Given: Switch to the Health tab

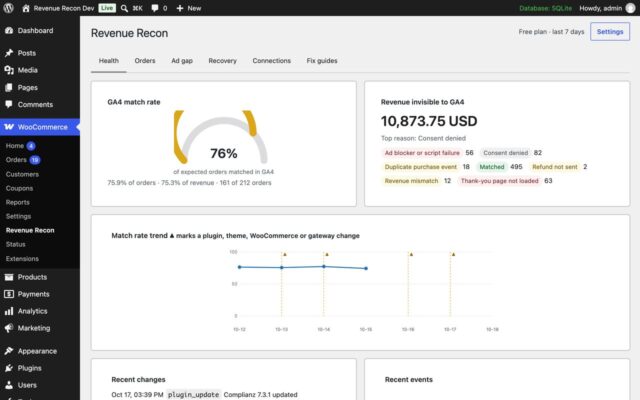Looking at the screenshot, I should (x=109, y=61).
